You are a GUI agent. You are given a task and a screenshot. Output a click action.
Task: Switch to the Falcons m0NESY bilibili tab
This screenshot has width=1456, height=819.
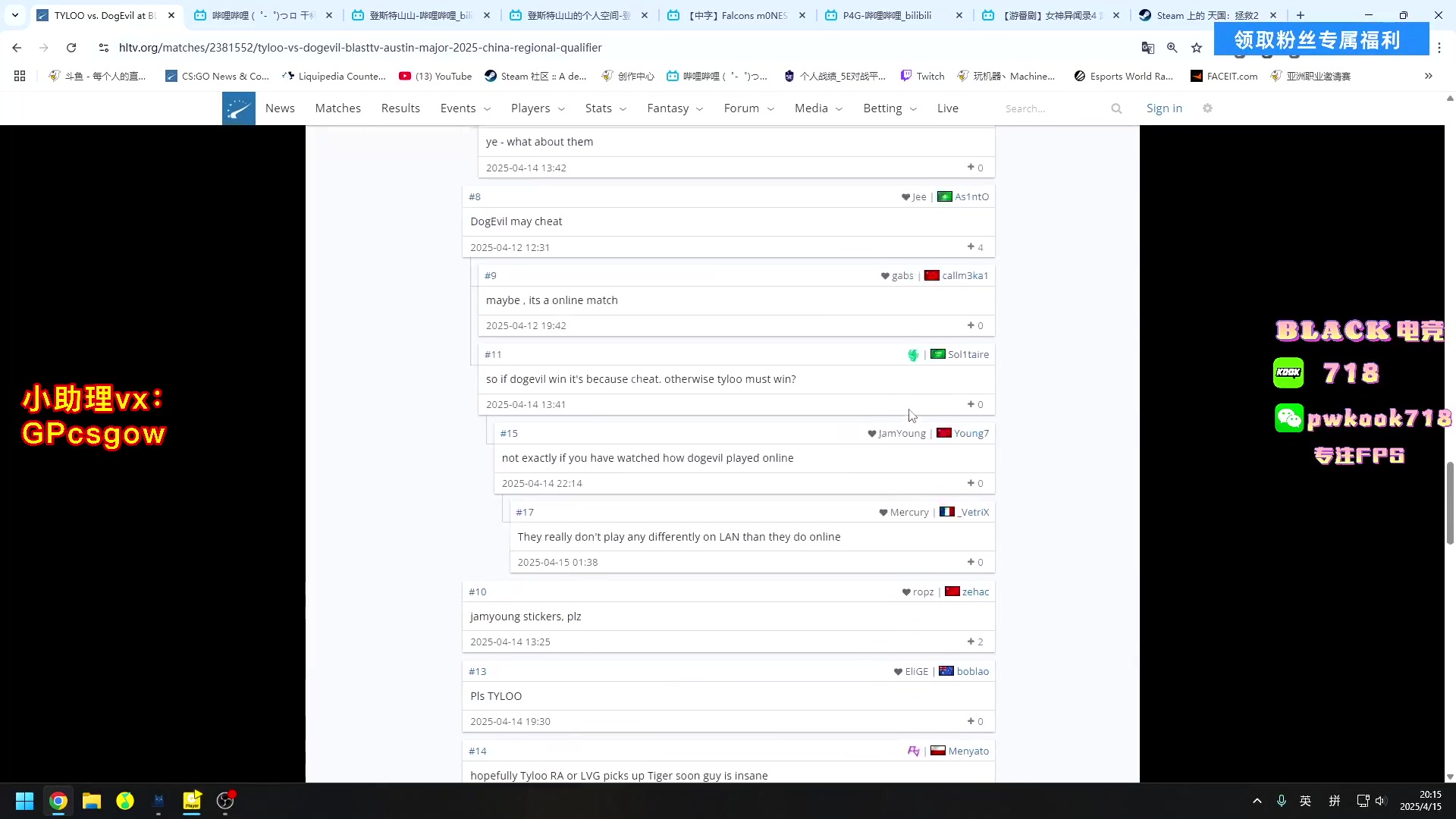(736, 15)
